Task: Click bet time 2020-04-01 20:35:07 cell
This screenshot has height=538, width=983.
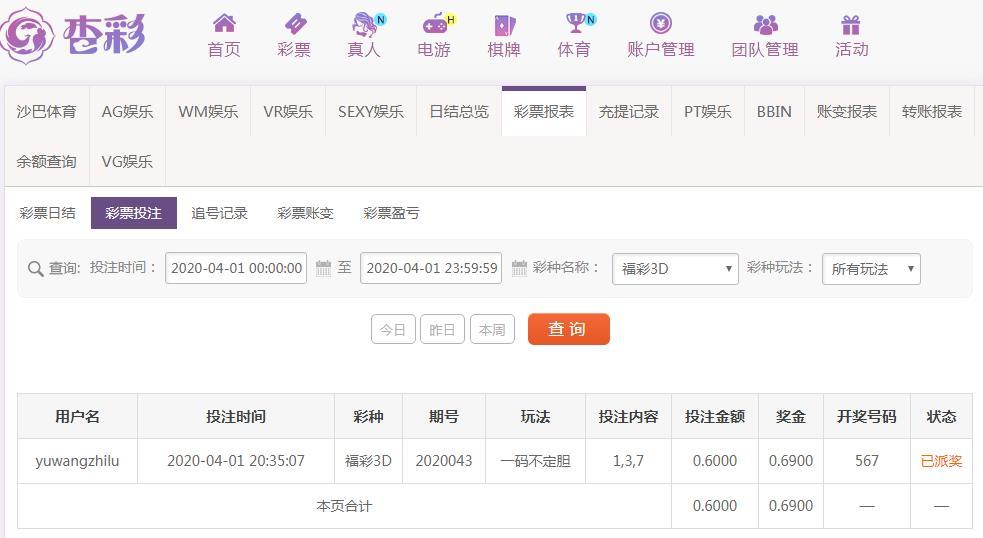Action: point(236,461)
